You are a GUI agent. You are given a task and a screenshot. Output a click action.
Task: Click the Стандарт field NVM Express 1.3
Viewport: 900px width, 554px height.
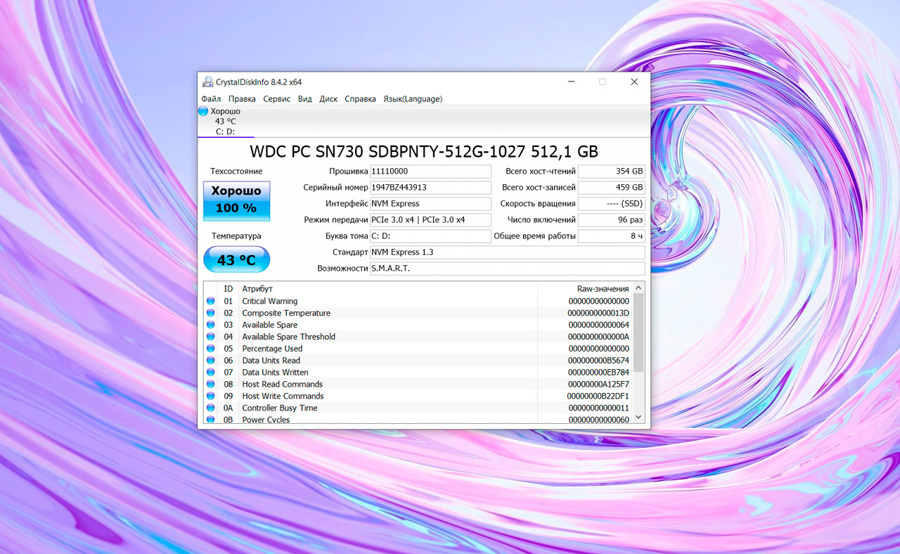(x=507, y=252)
